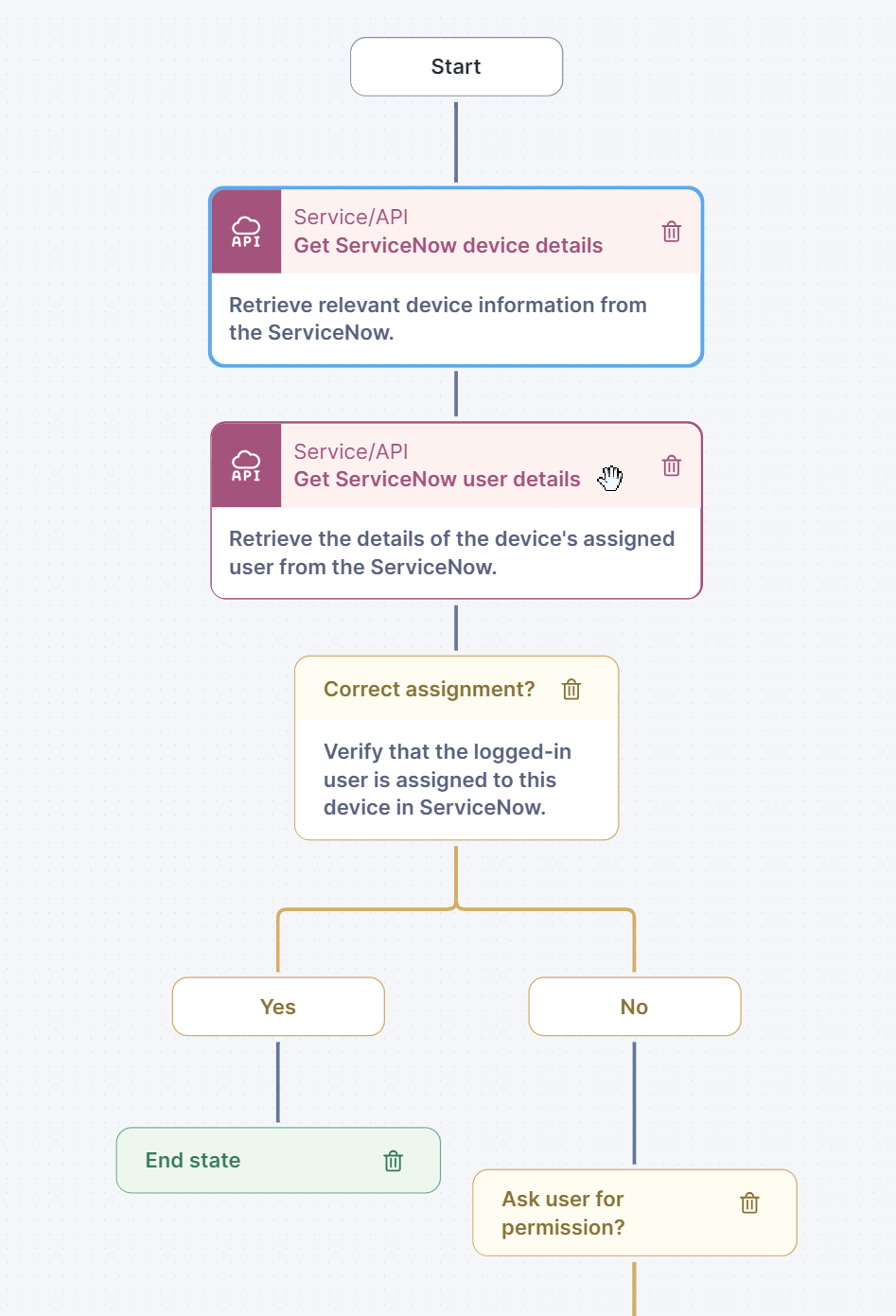Click the Get ServiceNow user details title
The image size is (896, 1316).
[437, 479]
